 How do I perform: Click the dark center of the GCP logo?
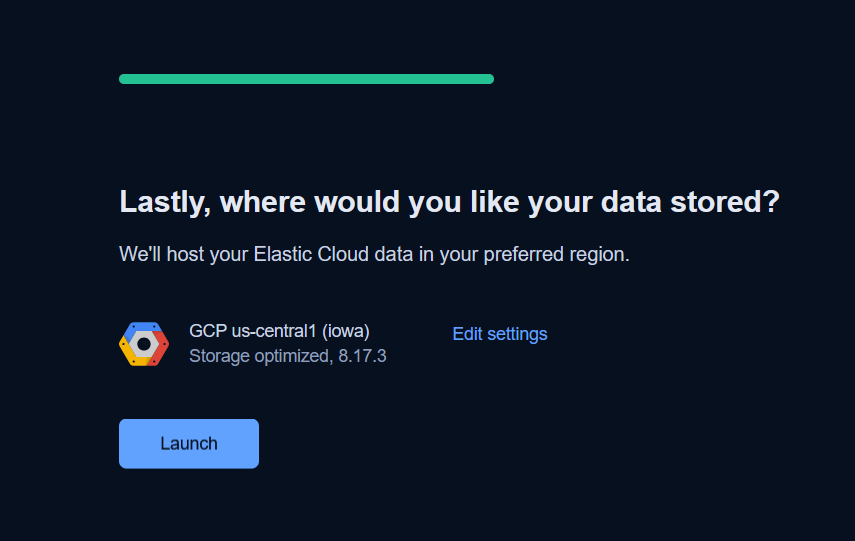(144, 344)
